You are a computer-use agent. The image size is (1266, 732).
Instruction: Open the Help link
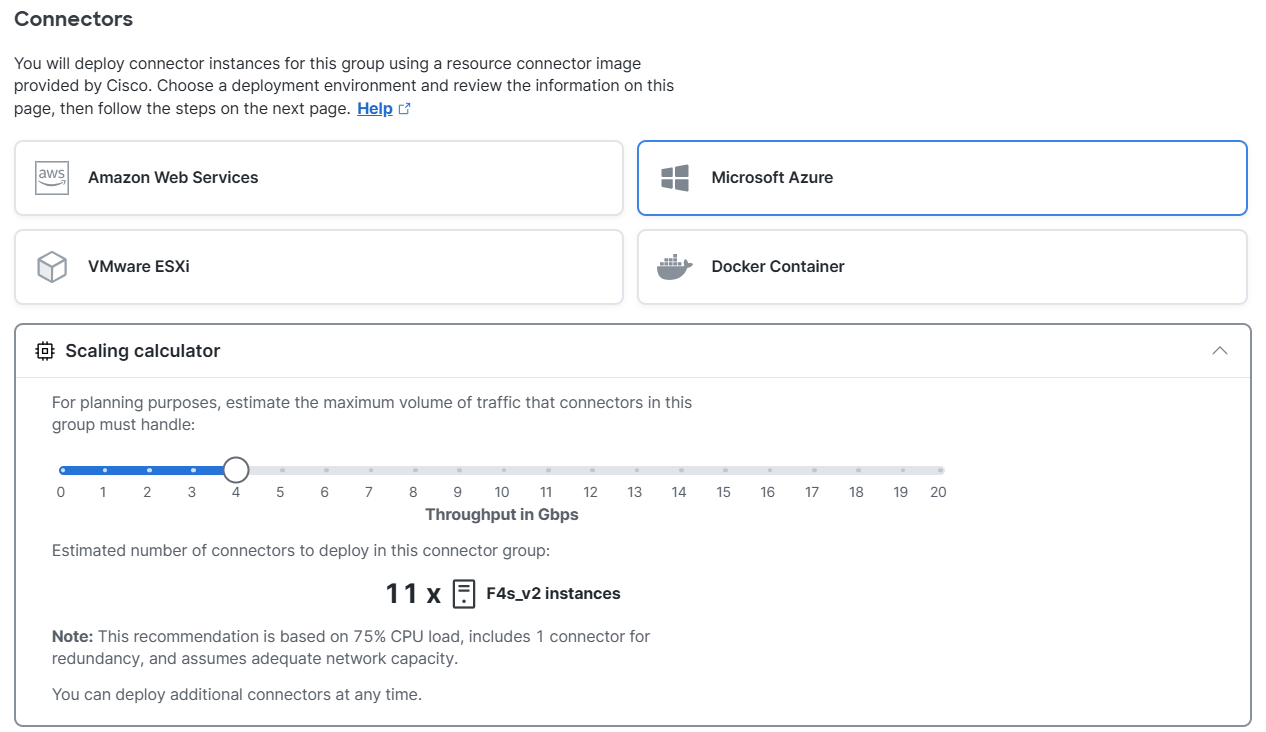coord(375,109)
